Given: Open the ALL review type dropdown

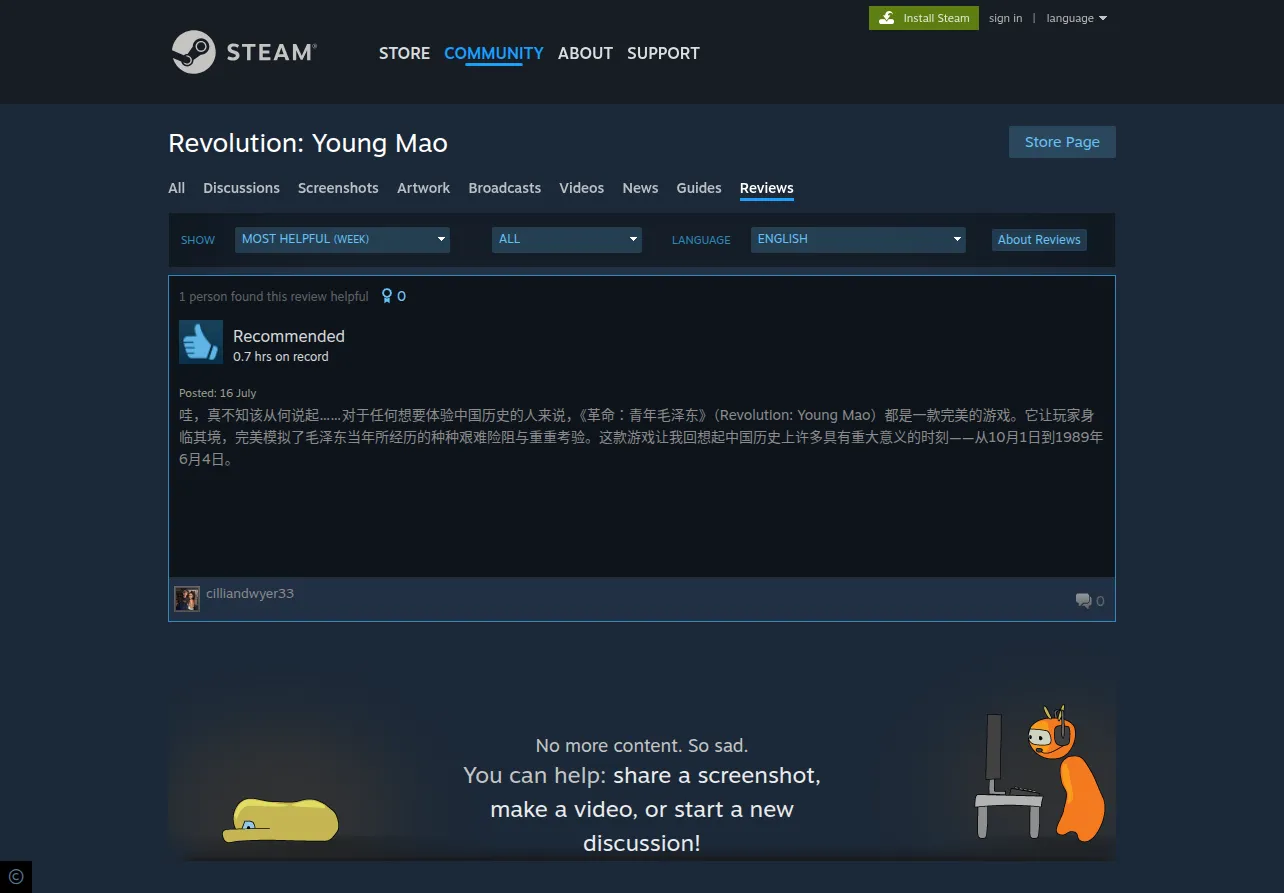Looking at the screenshot, I should coord(567,240).
